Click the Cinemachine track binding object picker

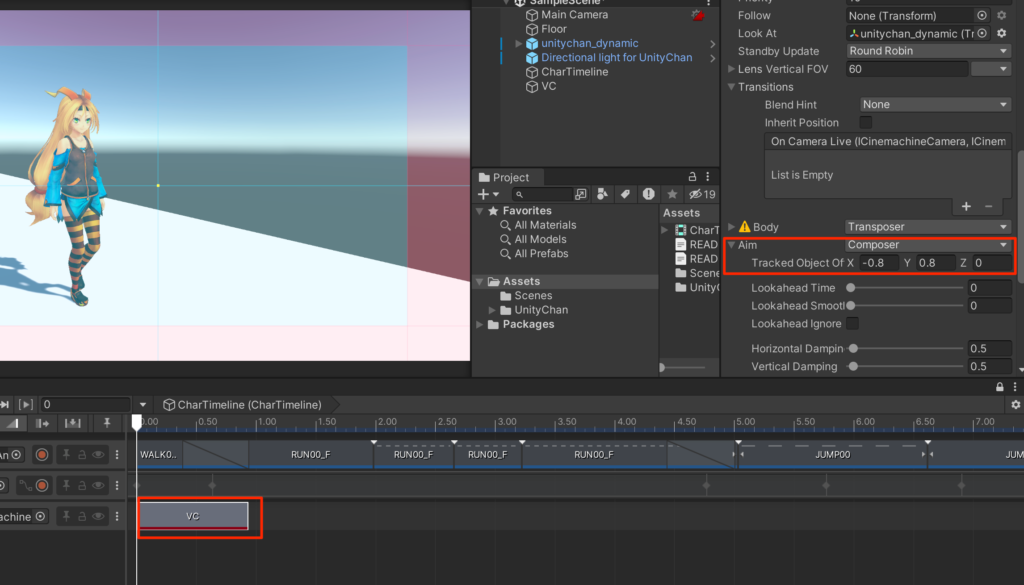click(x=40, y=516)
